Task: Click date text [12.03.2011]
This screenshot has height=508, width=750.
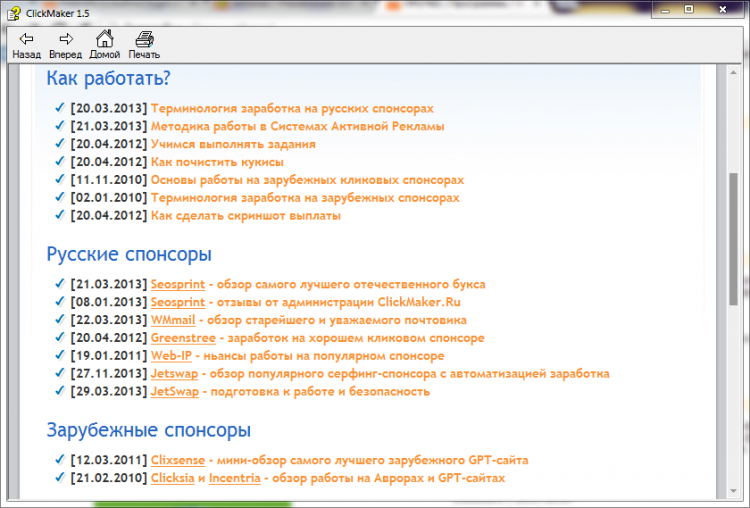Action: coord(109,460)
